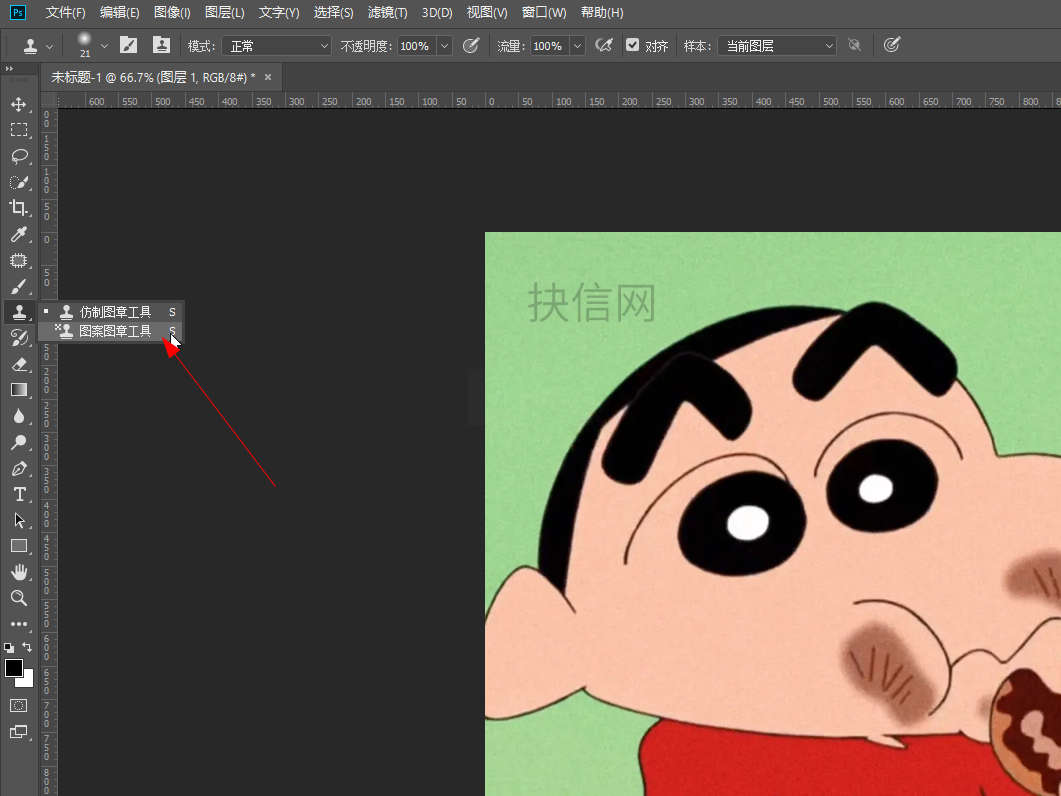Close the 未标题-1 document tab
Screen dimensions: 1061x796
click(x=268, y=77)
